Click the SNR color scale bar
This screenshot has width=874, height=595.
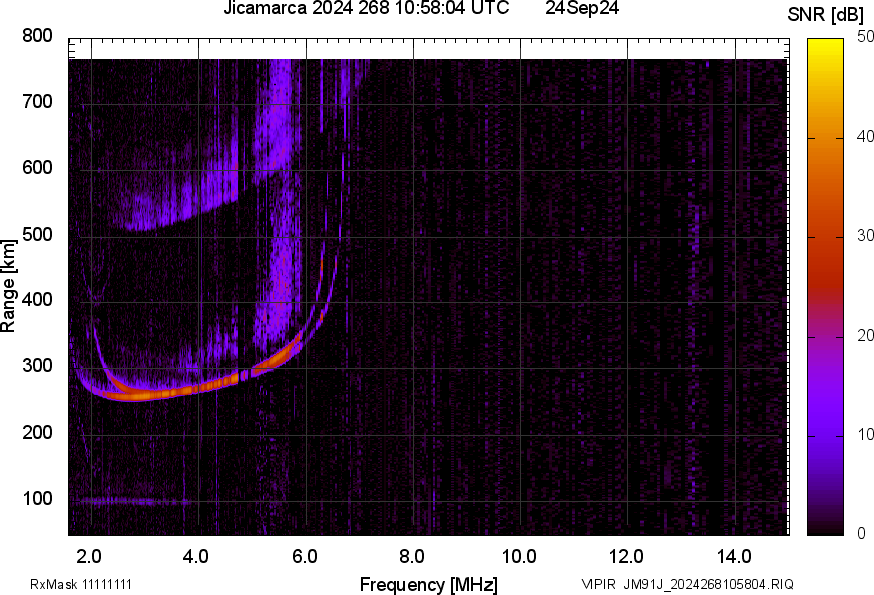[x=826, y=287]
